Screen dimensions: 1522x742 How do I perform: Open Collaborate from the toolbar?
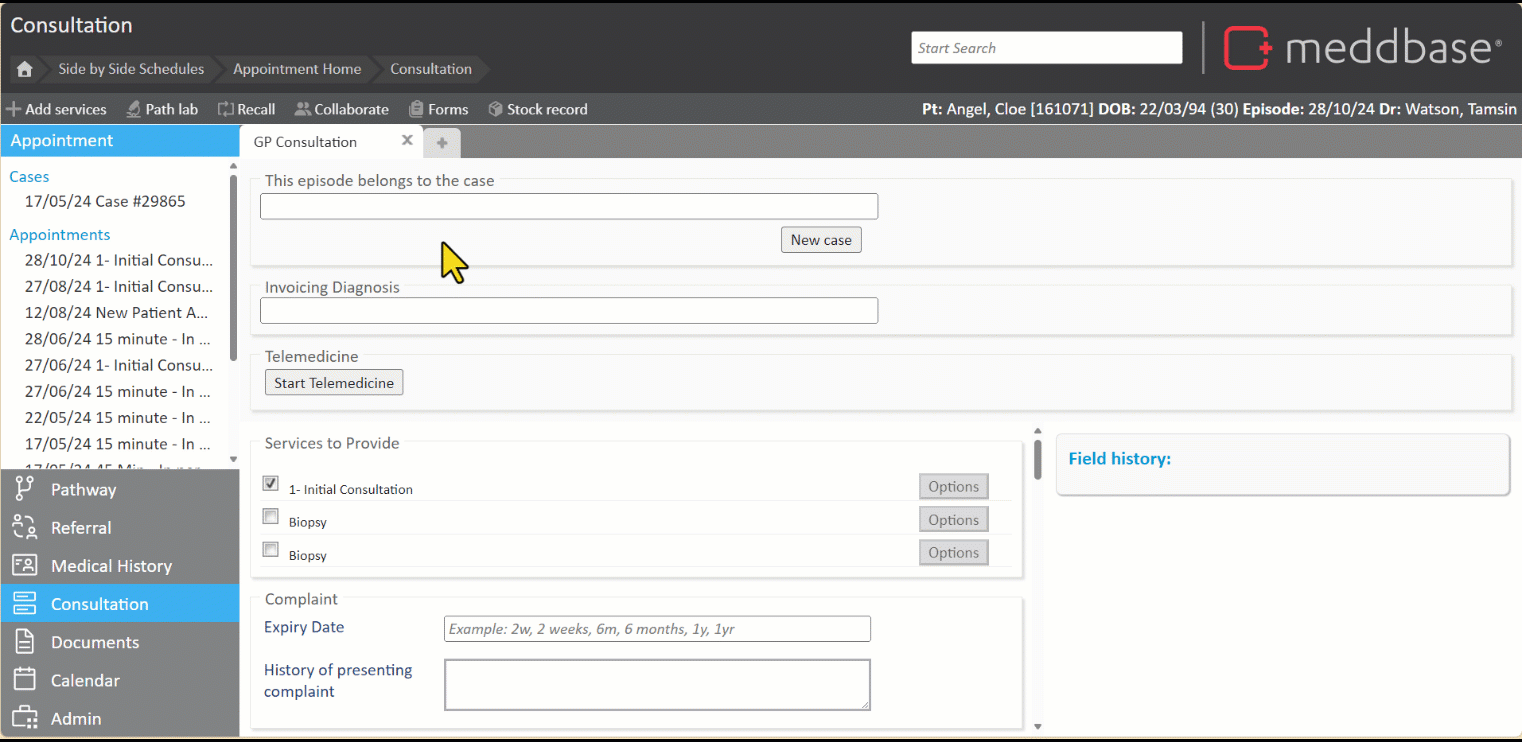pyautogui.click(x=341, y=109)
